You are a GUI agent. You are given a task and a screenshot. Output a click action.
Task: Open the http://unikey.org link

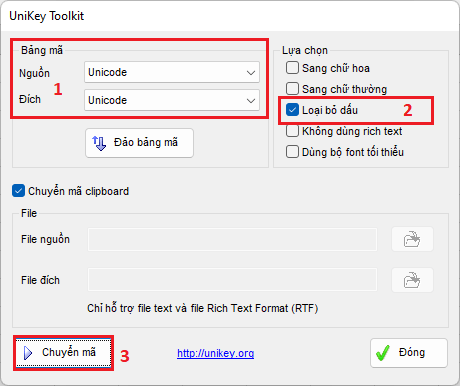pyautogui.click(x=215, y=353)
